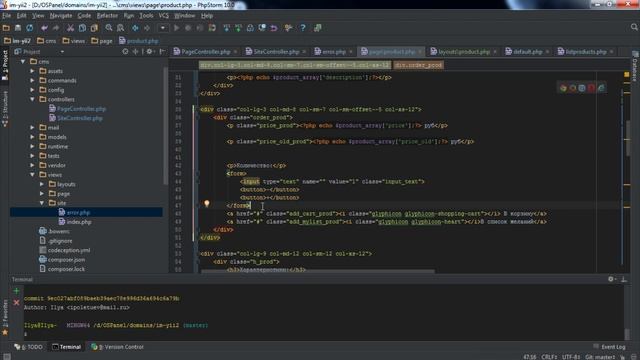Click the Cut scissors icon
640x360 pixels.
point(70,28)
